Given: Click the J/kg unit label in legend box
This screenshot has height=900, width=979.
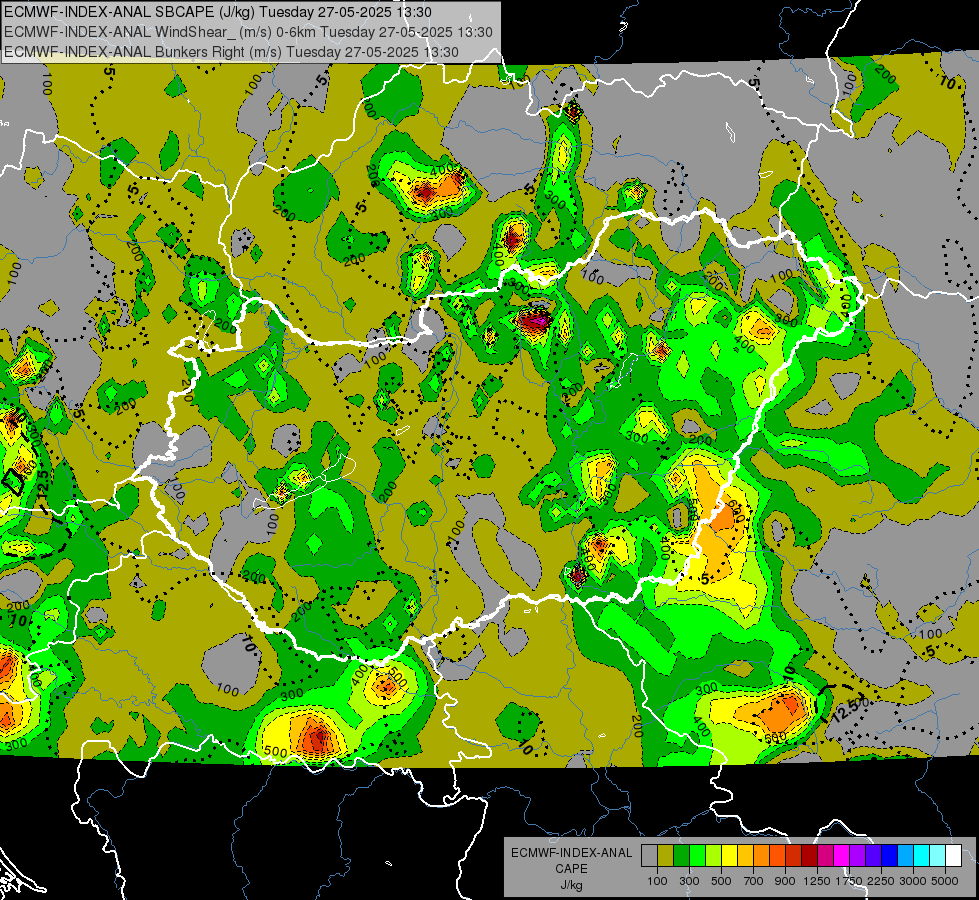Looking at the screenshot, I should (x=571, y=885).
